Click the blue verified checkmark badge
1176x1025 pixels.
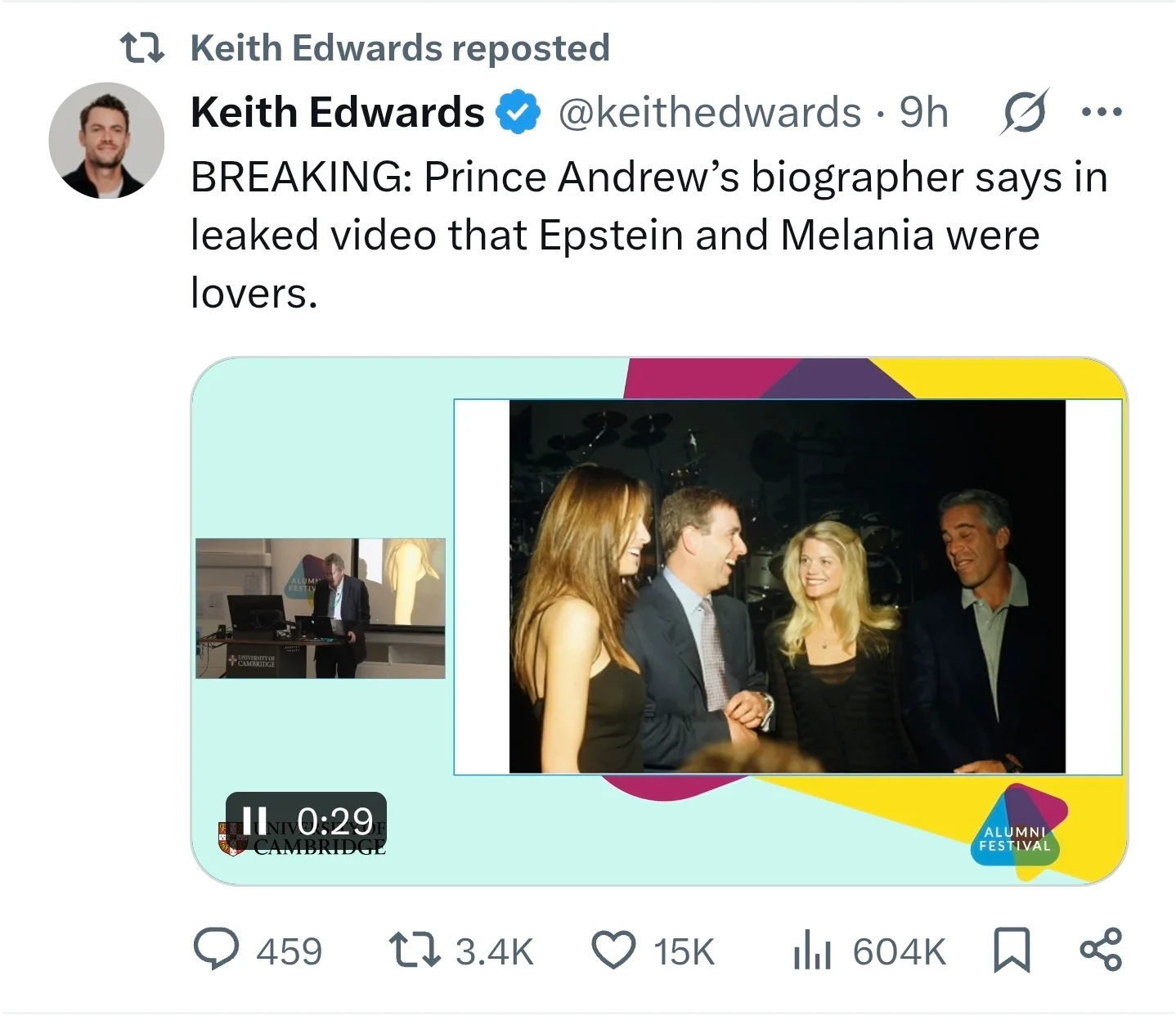point(518,112)
